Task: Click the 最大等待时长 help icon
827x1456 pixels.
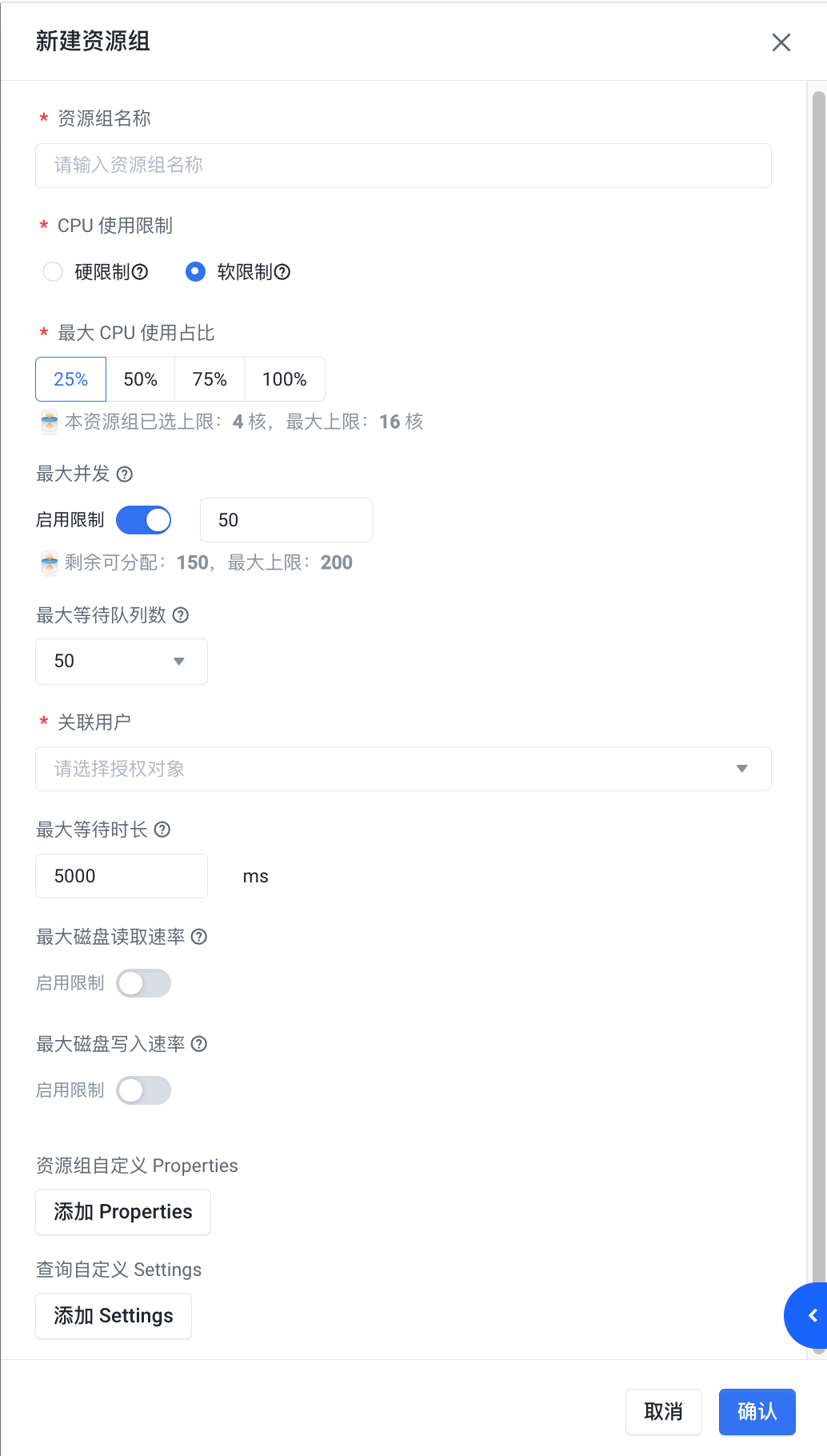Action: 162,830
